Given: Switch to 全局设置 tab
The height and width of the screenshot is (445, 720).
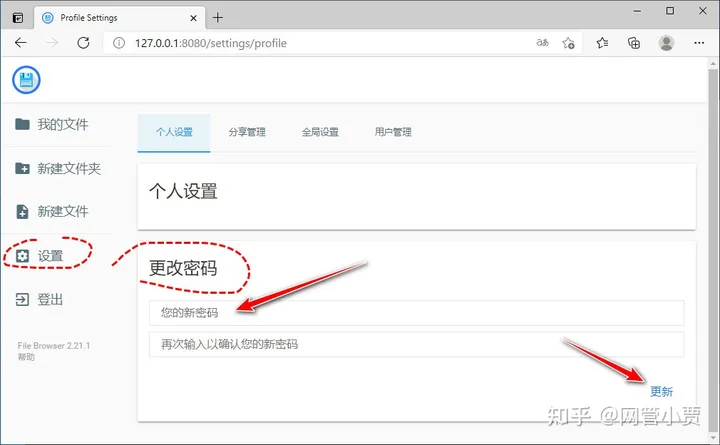Looking at the screenshot, I should 320,133.
